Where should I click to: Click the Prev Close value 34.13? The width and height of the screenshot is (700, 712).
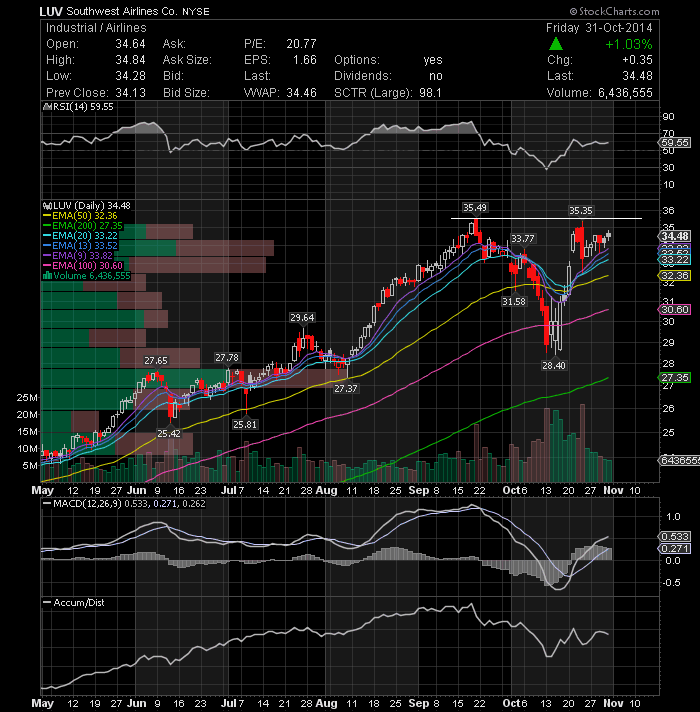pyautogui.click(x=130, y=93)
